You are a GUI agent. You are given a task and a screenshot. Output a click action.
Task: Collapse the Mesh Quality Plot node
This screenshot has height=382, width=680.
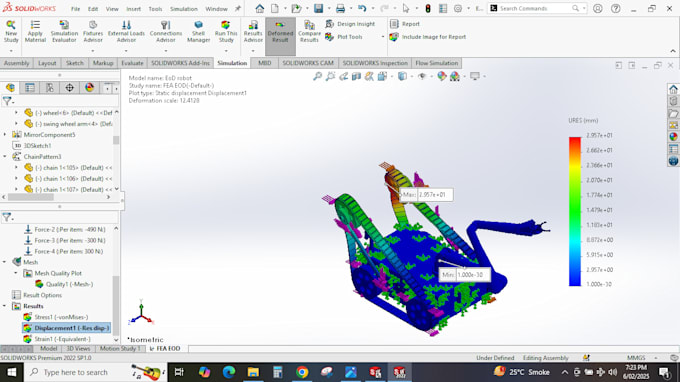[16, 273]
